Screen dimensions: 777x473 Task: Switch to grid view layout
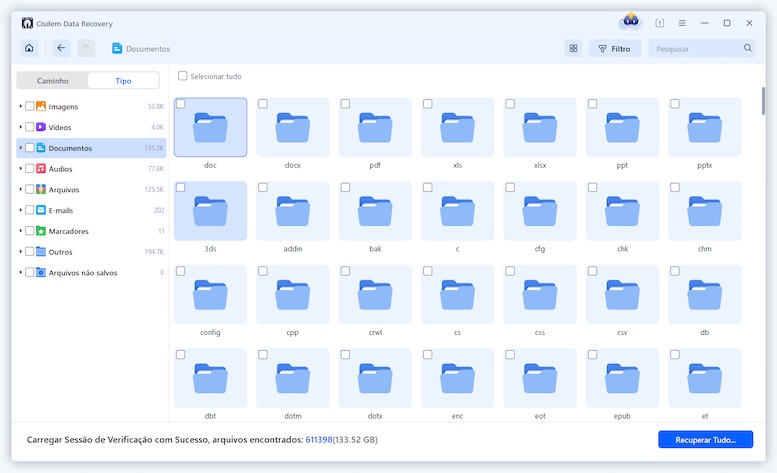(x=573, y=48)
